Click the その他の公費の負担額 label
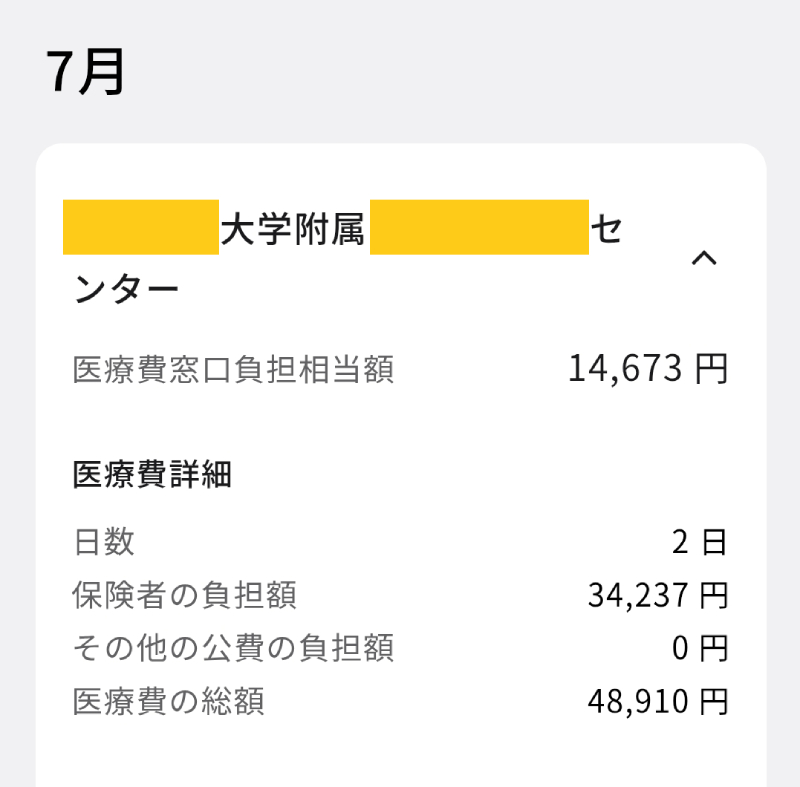This screenshot has width=800, height=787. tap(233, 648)
